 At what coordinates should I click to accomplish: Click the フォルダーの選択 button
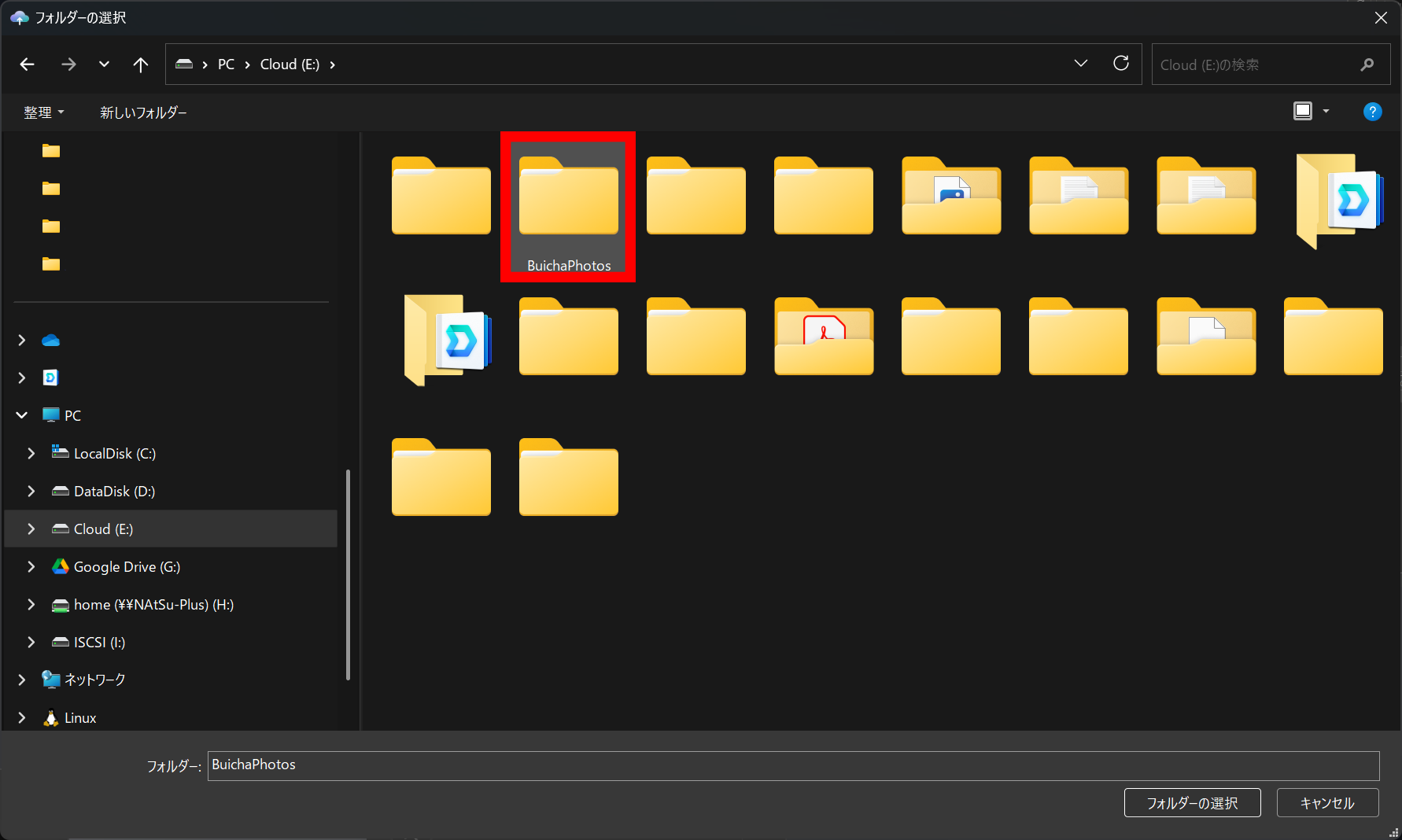coord(1191,802)
